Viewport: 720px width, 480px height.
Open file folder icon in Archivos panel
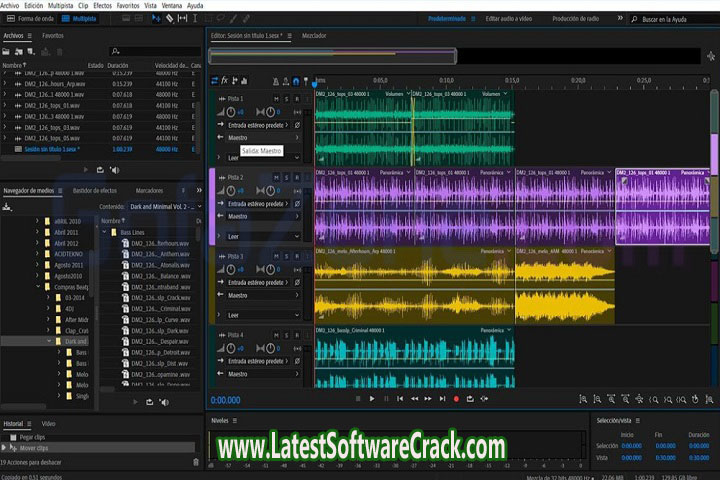6,51
